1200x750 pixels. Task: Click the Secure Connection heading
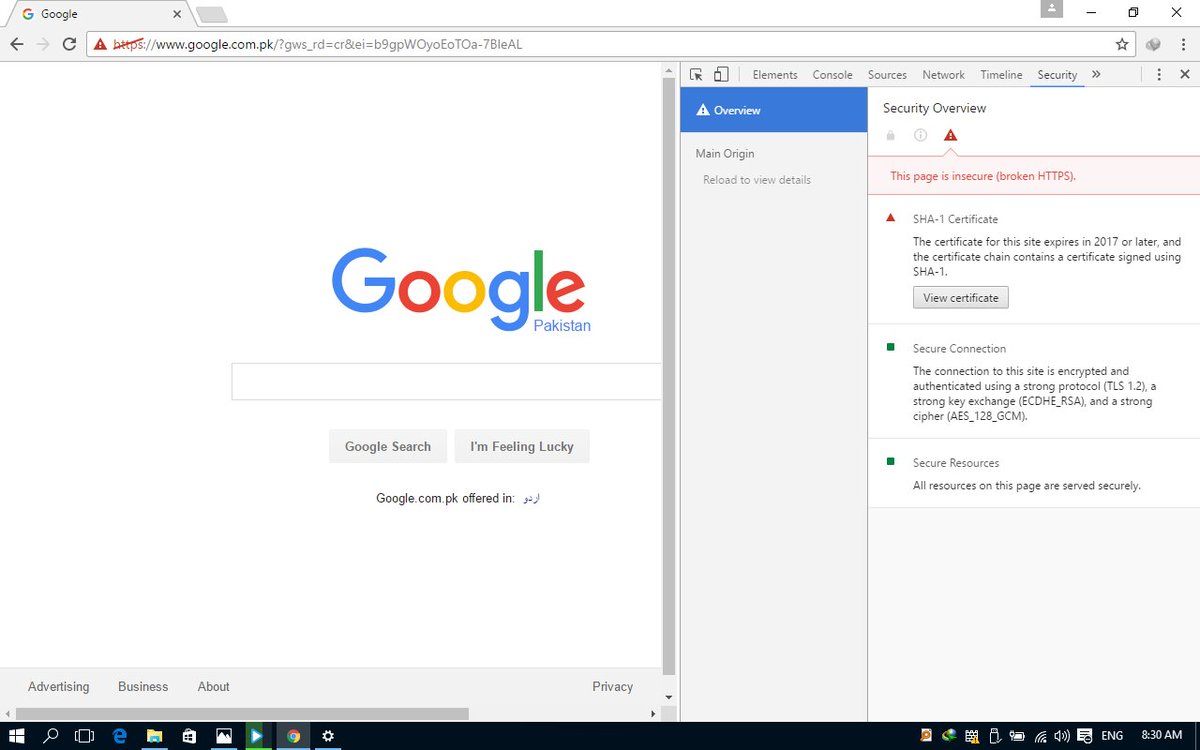click(959, 349)
